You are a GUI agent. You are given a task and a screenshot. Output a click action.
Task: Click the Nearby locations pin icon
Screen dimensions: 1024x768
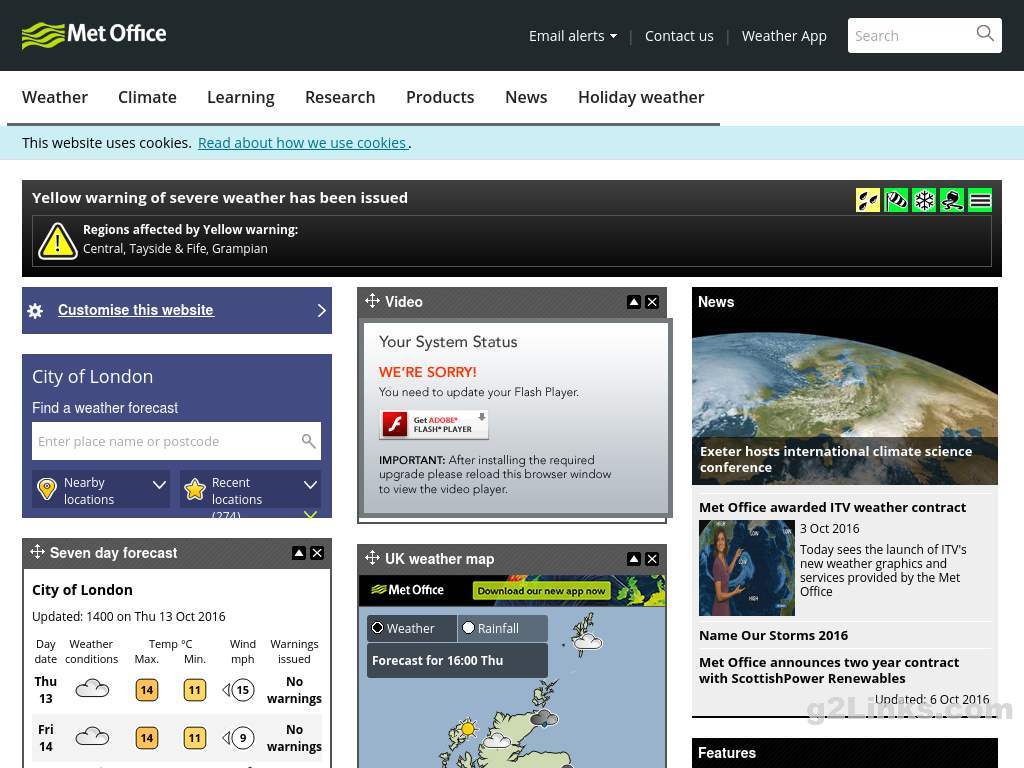47,489
